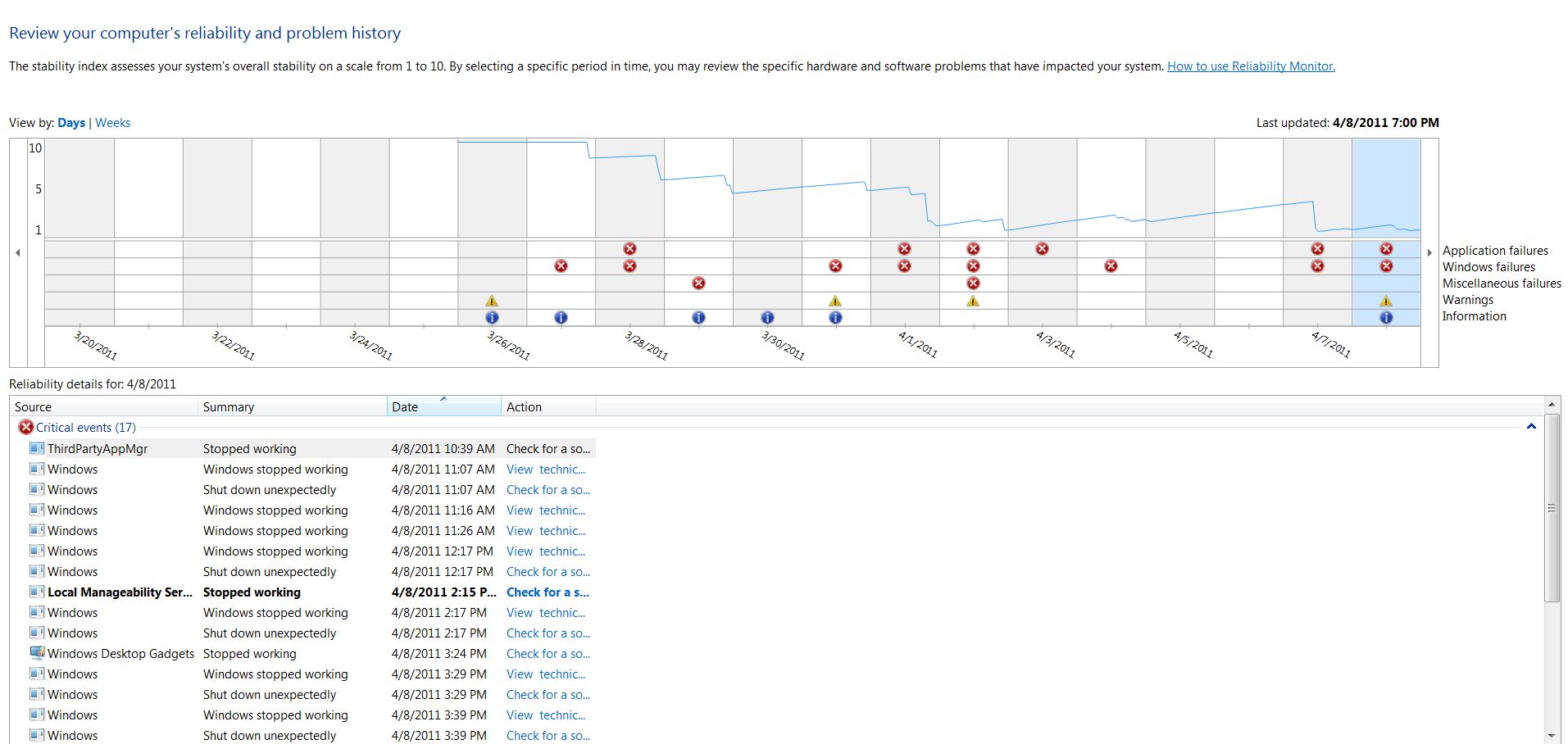Click Windows stopped working at 3:29 PM
The height and width of the screenshot is (744, 1568).
[275, 674]
